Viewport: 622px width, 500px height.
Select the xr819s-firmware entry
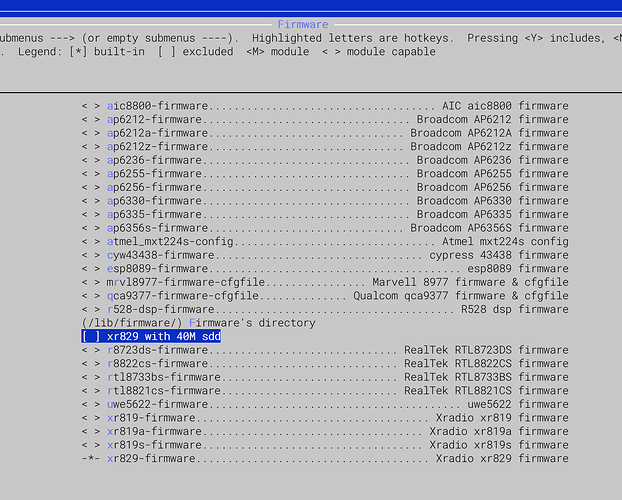[325, 445]
